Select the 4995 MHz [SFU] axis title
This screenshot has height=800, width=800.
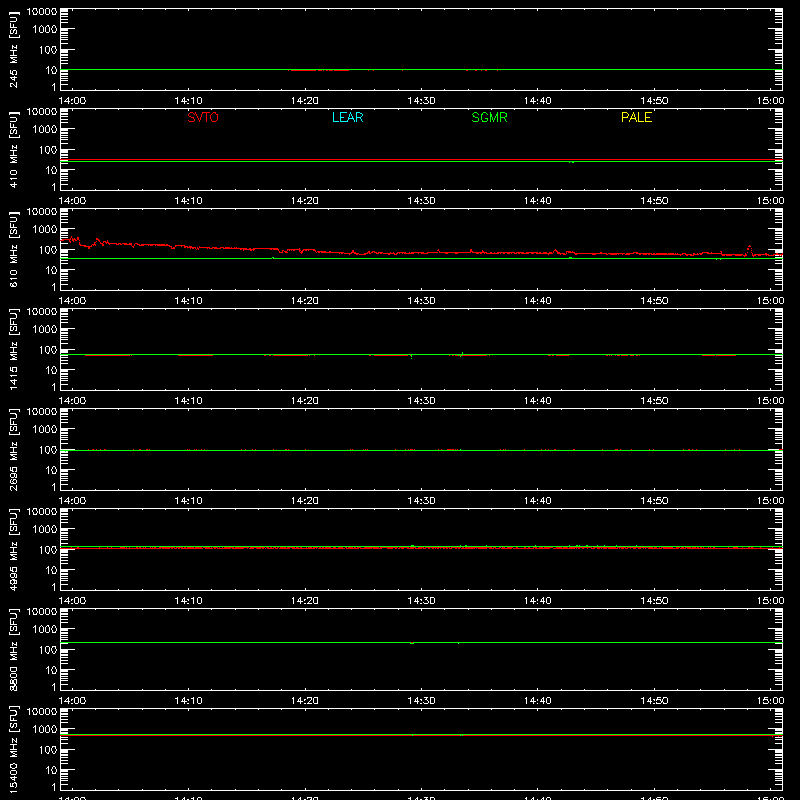14,549
